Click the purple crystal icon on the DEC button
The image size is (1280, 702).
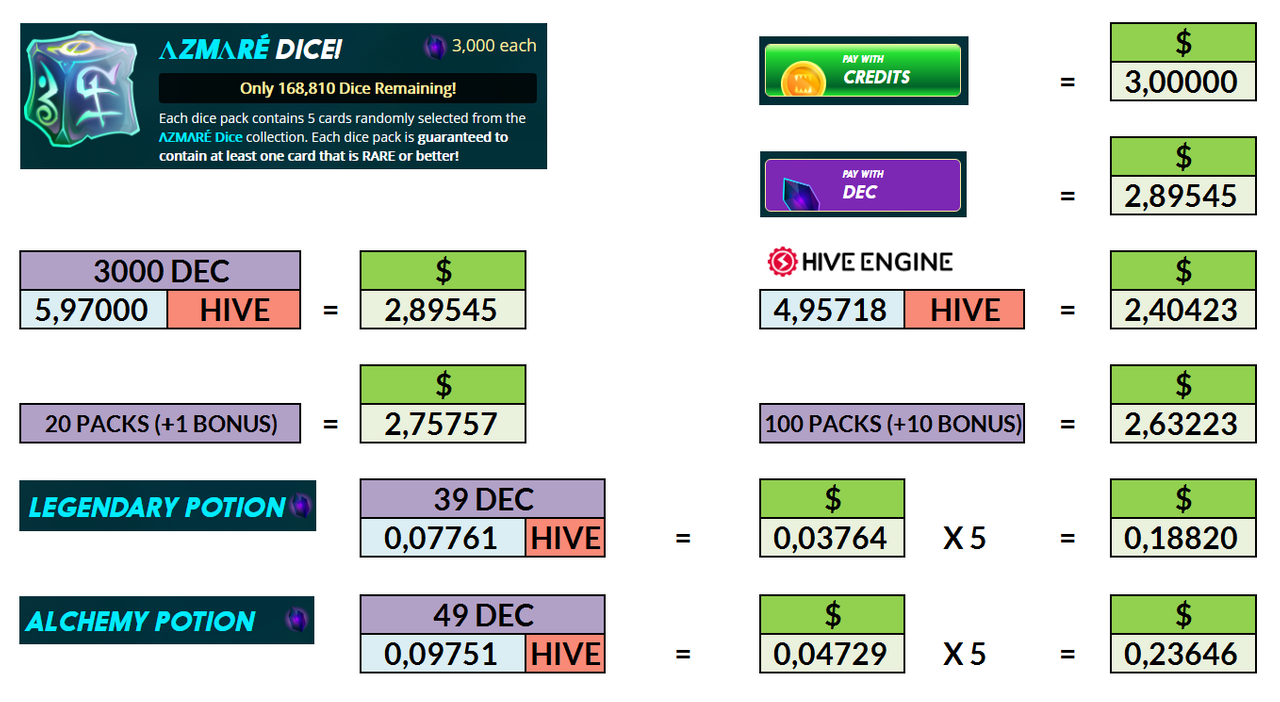(802, 192)
